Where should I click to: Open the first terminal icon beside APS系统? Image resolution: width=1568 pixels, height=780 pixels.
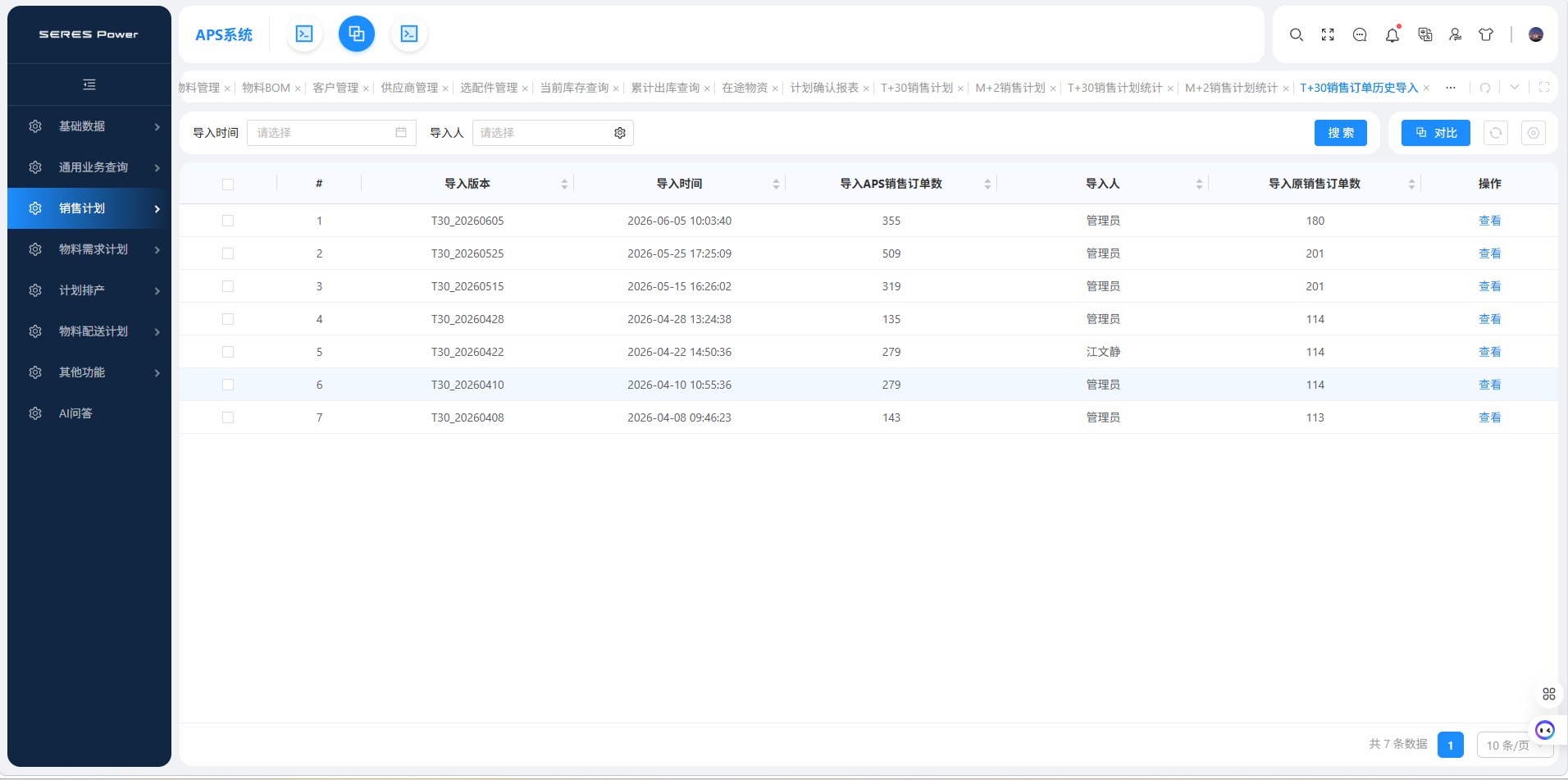coord(304,34)
